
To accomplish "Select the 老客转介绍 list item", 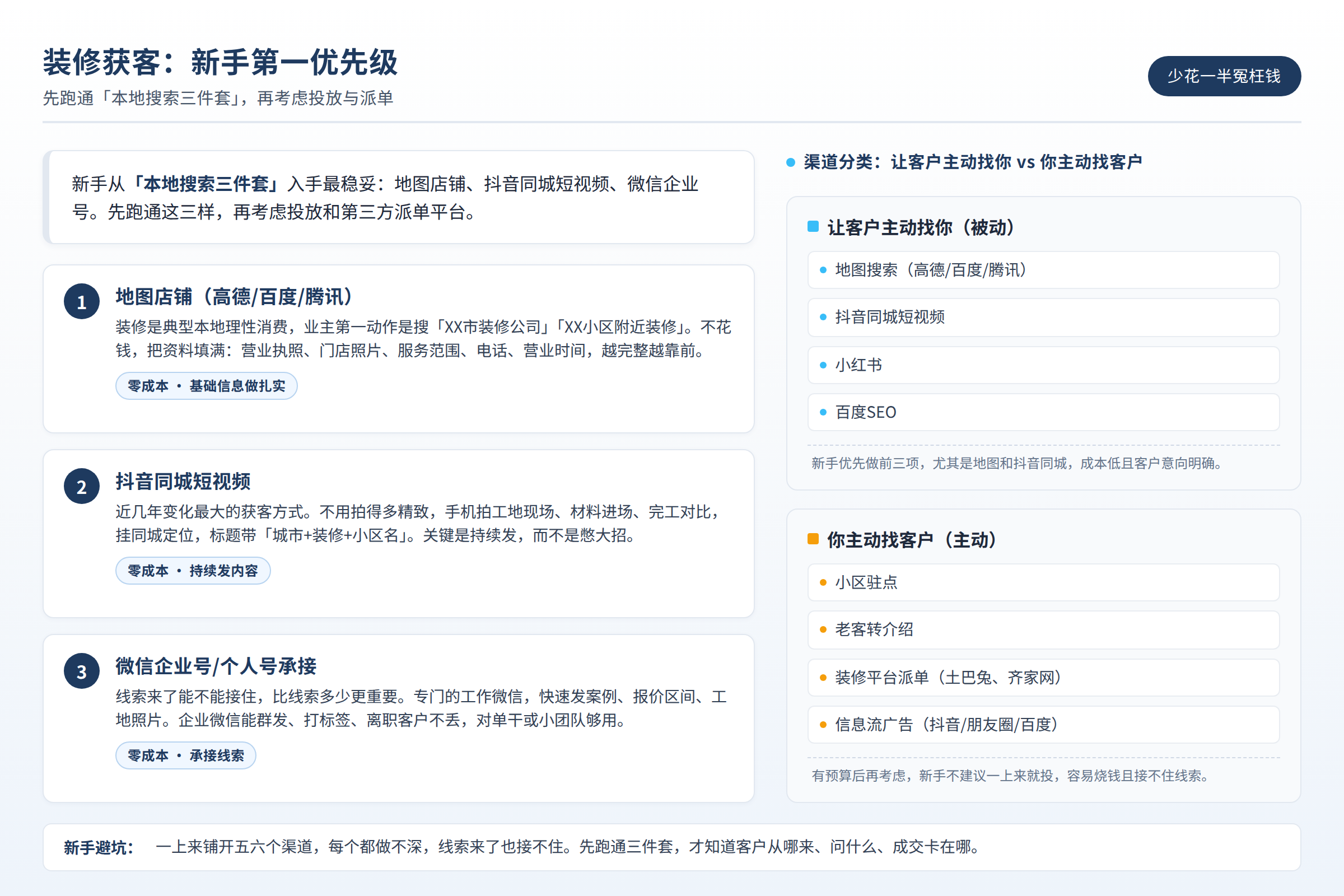I will 1043,629.
